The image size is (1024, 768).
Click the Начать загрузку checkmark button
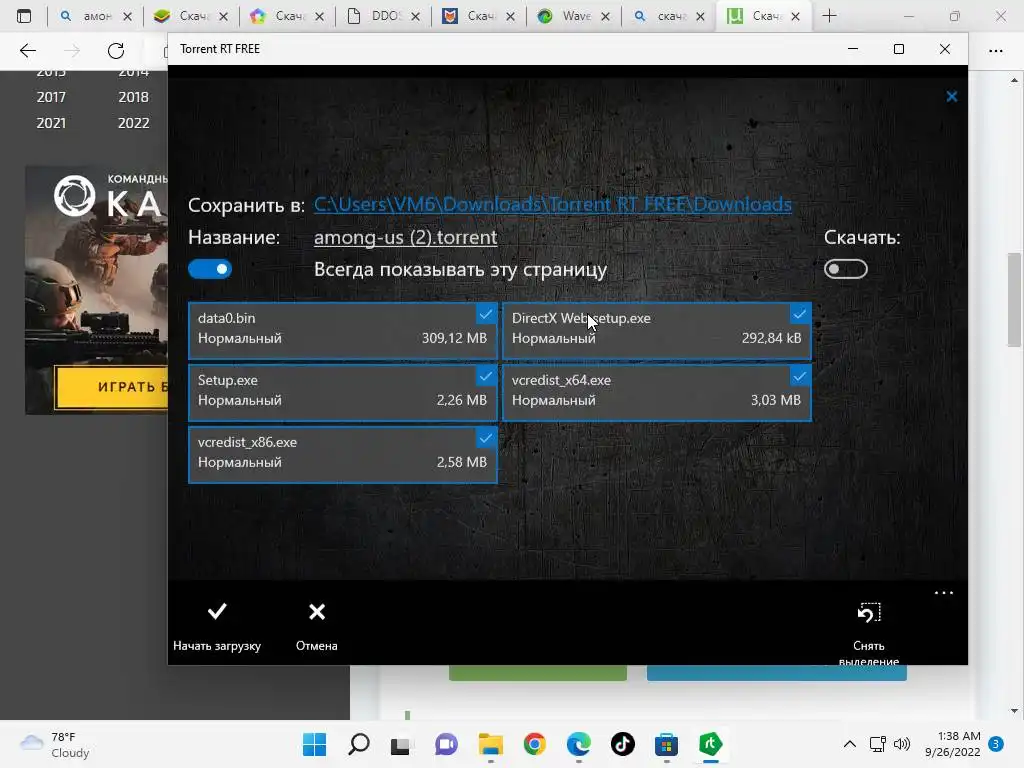tap(217, 626)
